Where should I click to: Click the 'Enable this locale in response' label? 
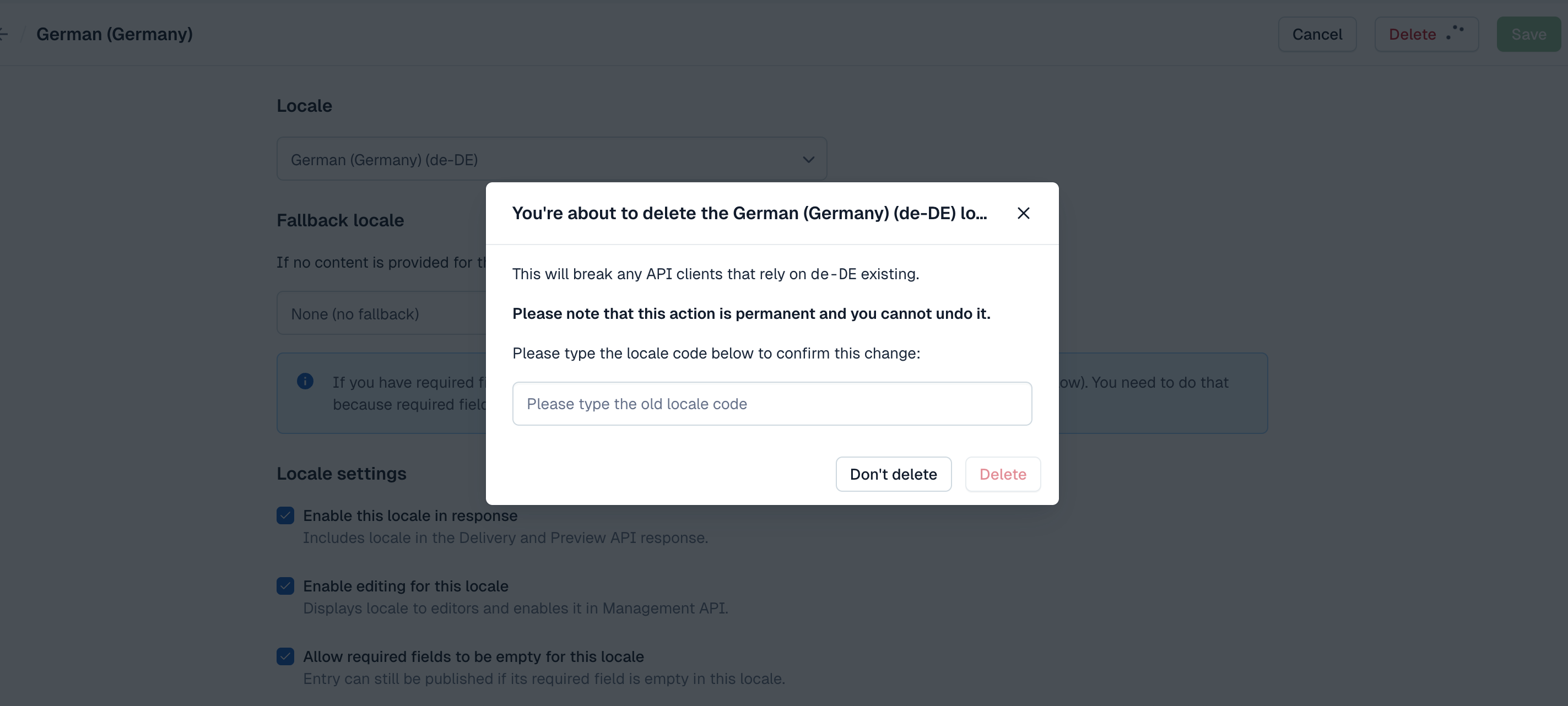pos(410,515)
